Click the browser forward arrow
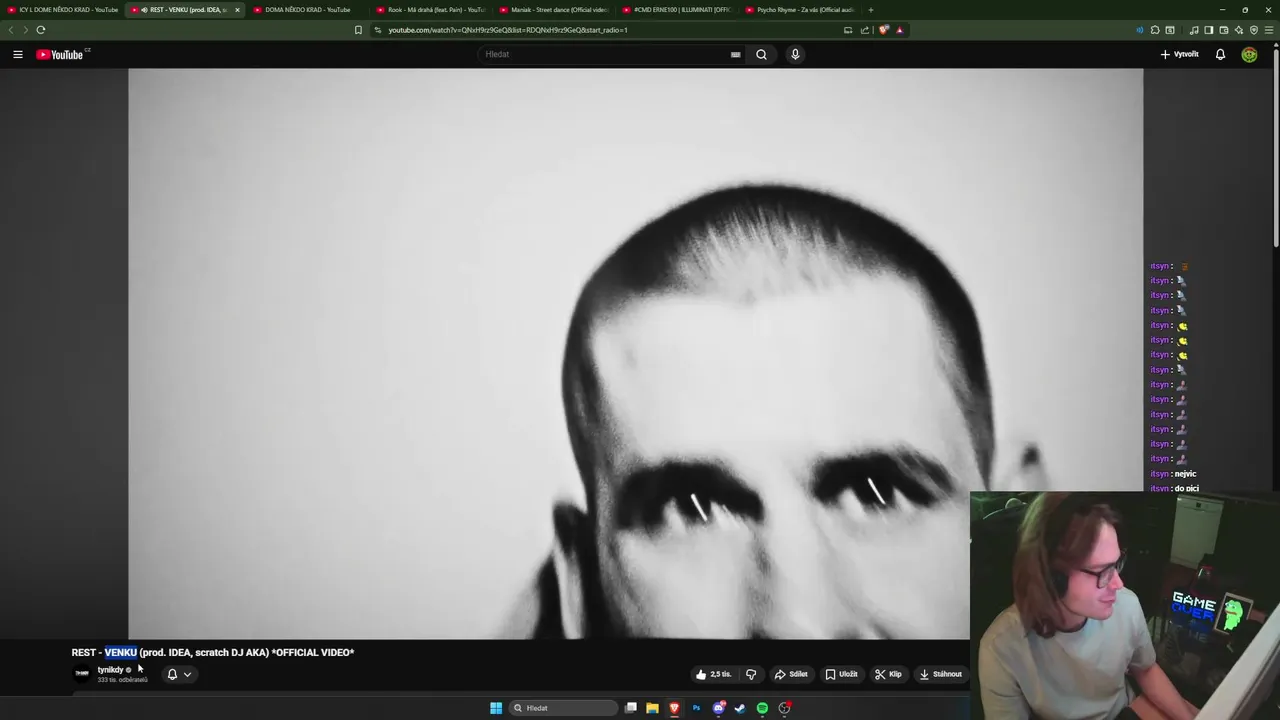Viewport: 1280px width, 720px height. click(x=25, y=30)
